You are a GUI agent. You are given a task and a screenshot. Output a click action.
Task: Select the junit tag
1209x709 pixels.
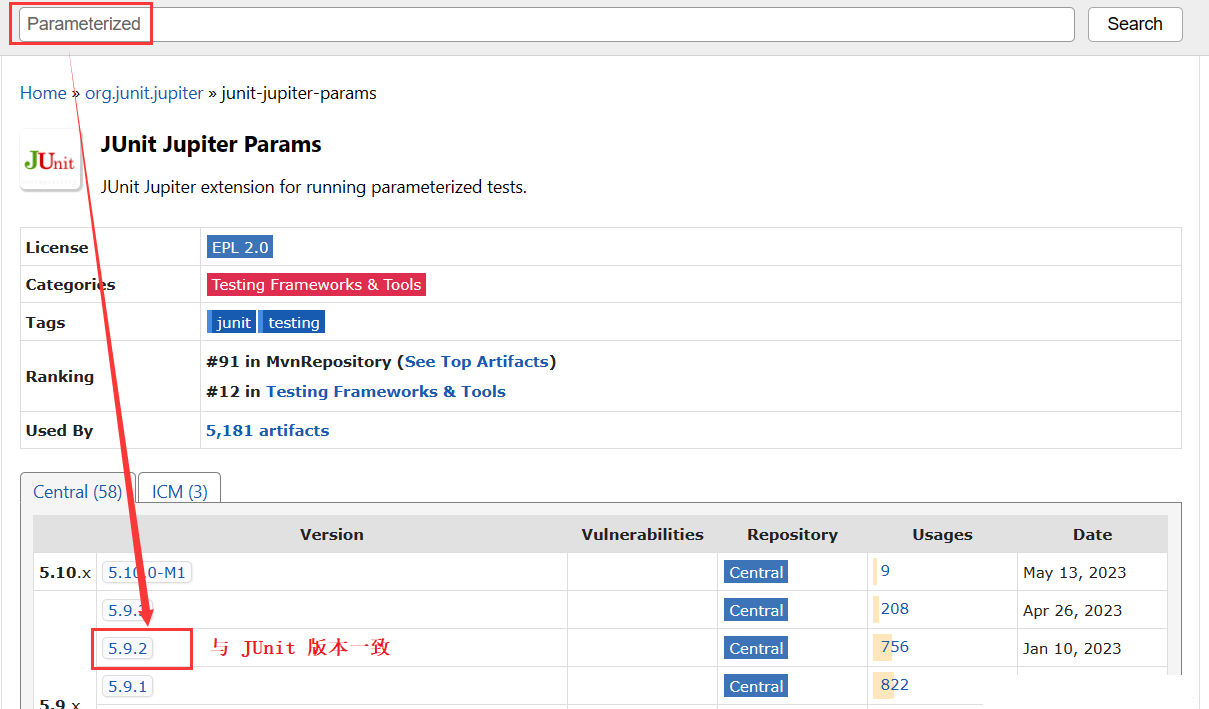click(x=233, y=322)
